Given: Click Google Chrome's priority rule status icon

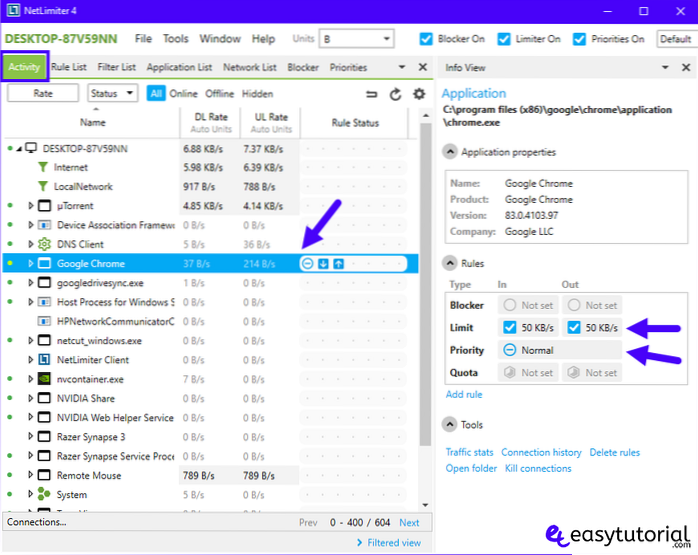Looking at the screenshot, I should [308, 264].
